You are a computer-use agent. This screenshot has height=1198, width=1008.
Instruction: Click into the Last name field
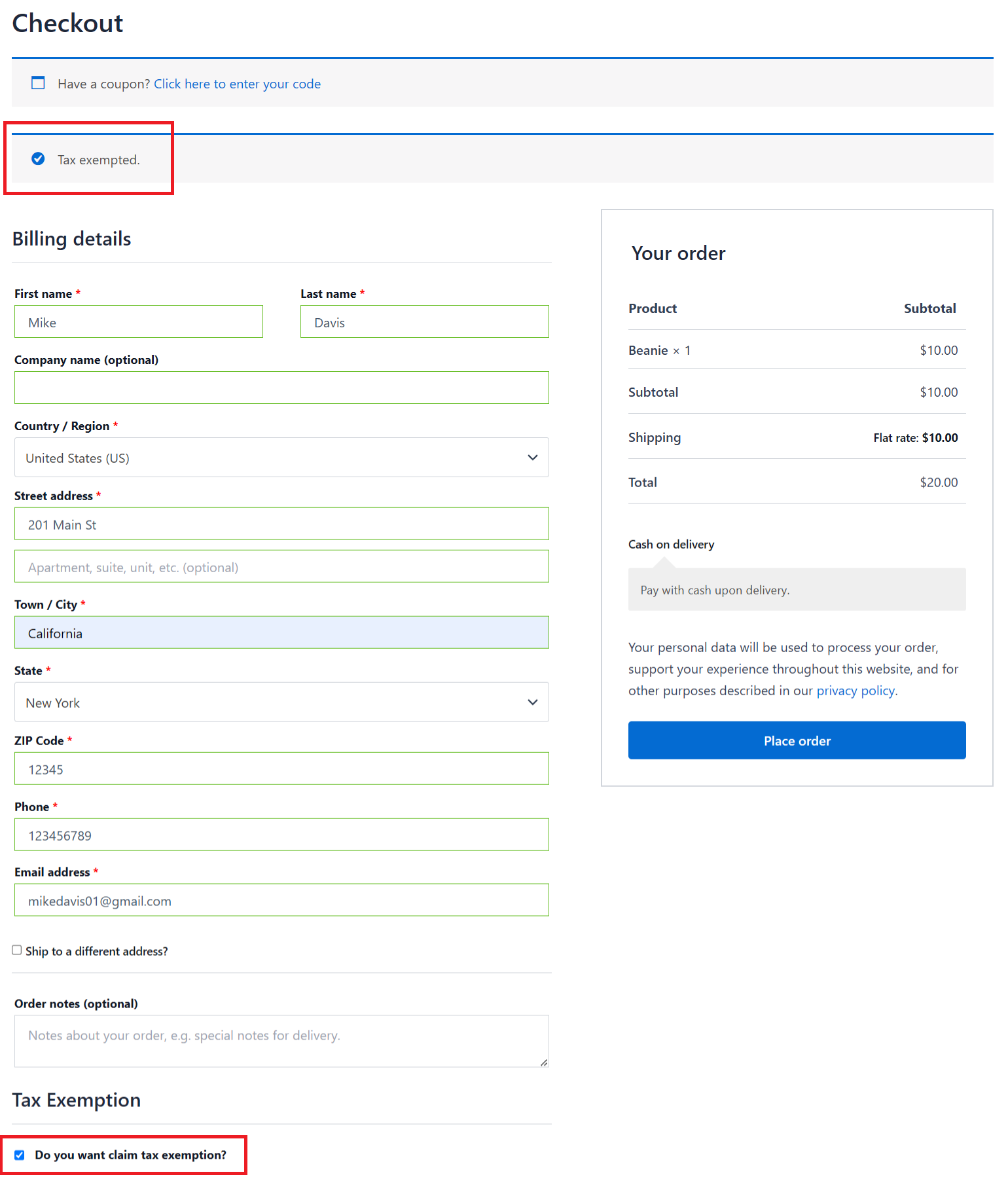[424, 322]
